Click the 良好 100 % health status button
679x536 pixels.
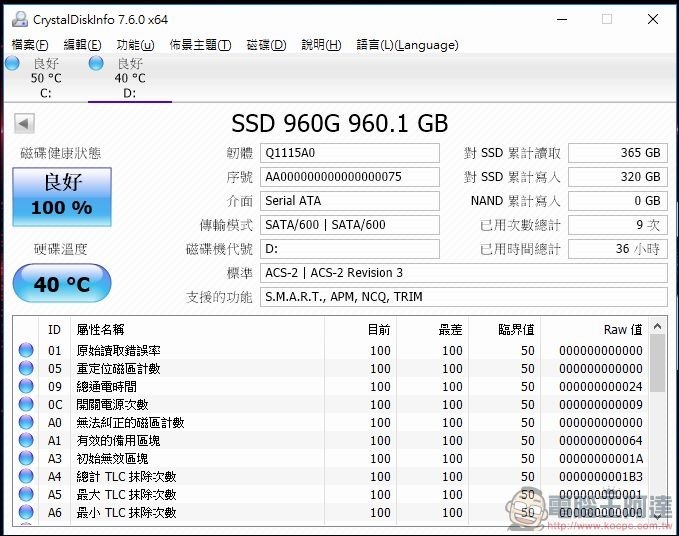[62, 197]
